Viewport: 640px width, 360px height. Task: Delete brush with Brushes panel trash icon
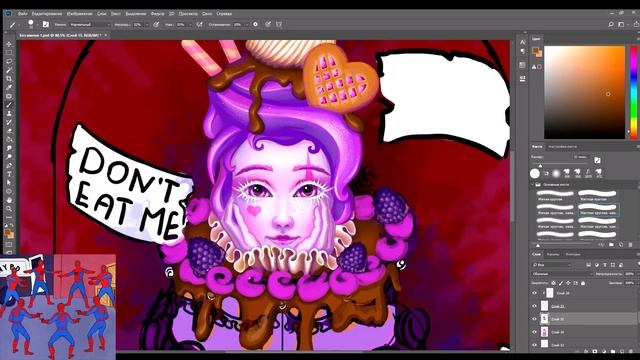[x=631, y=245]
